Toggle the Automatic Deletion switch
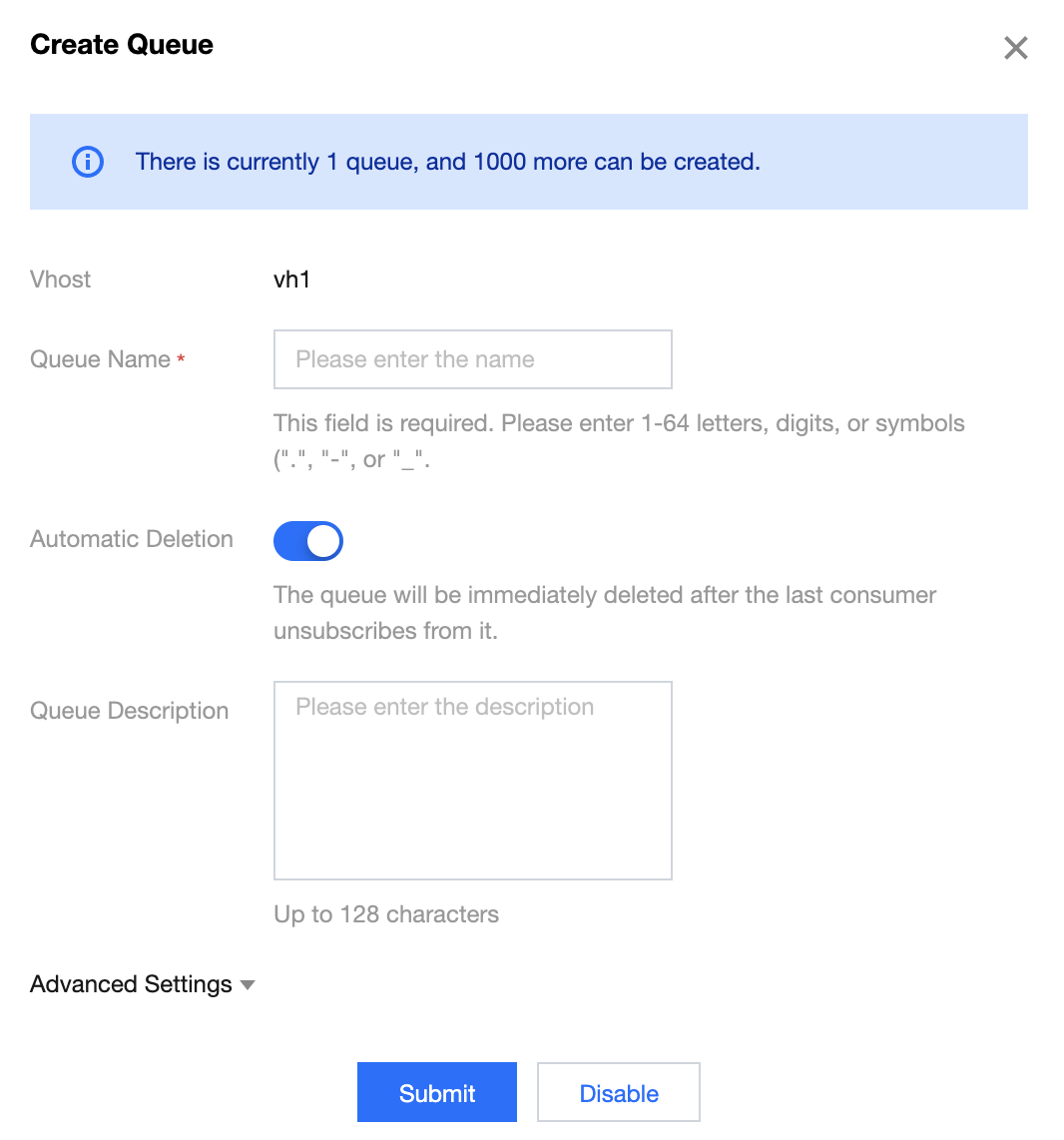This screenshot has height=1140, width=1064. 308,541
